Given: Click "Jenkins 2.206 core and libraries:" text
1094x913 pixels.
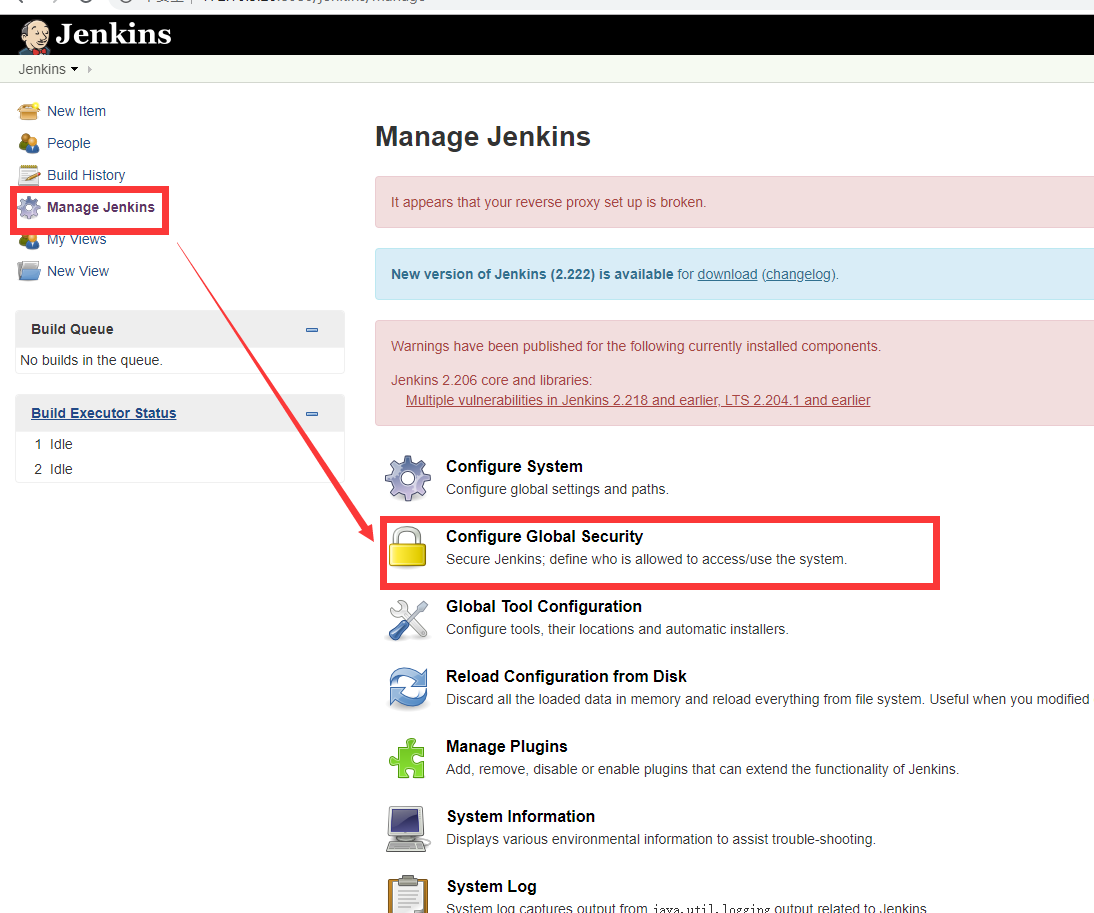Looking at the screenshot, I should click(491, 380).
